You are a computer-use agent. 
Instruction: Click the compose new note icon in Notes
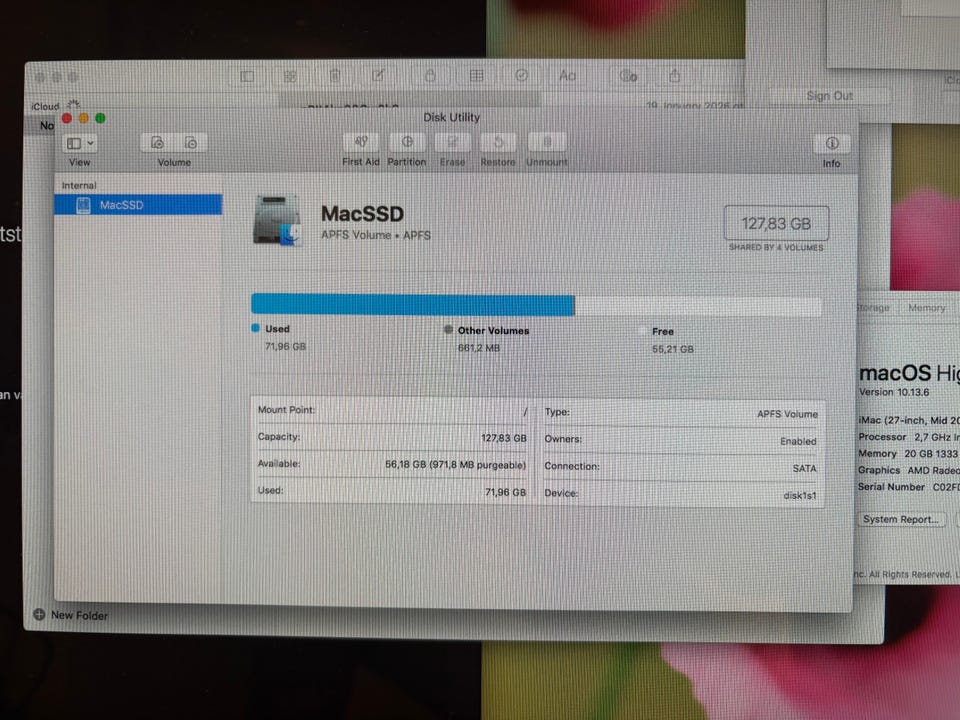point(378,75)
